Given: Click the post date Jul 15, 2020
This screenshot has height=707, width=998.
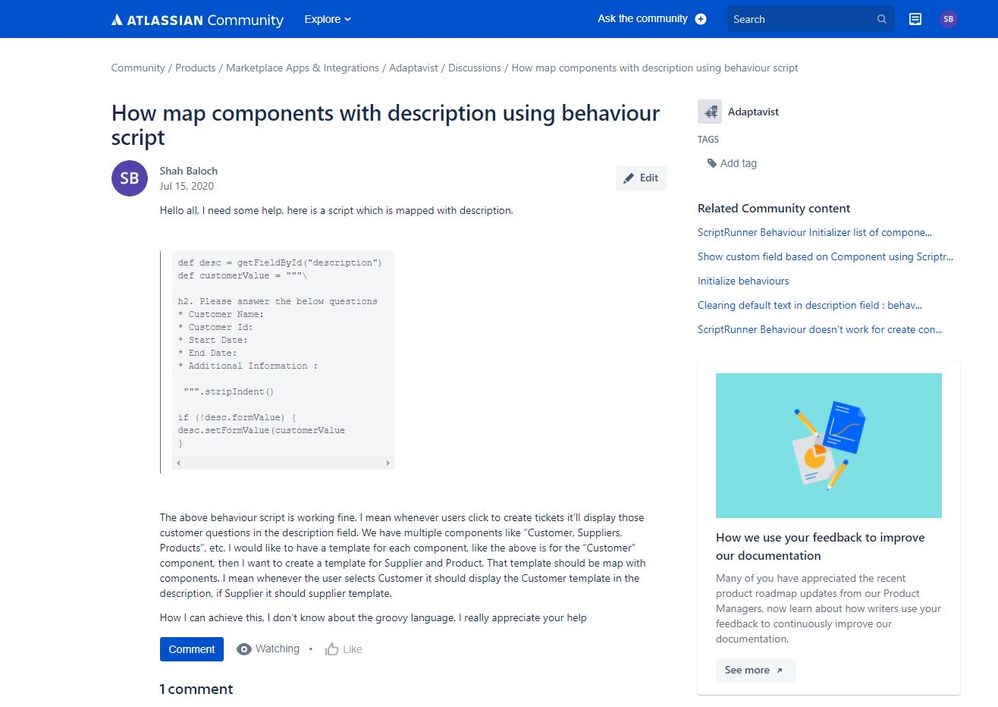Looking at the screenshot, I should click(x=186, y=186).
